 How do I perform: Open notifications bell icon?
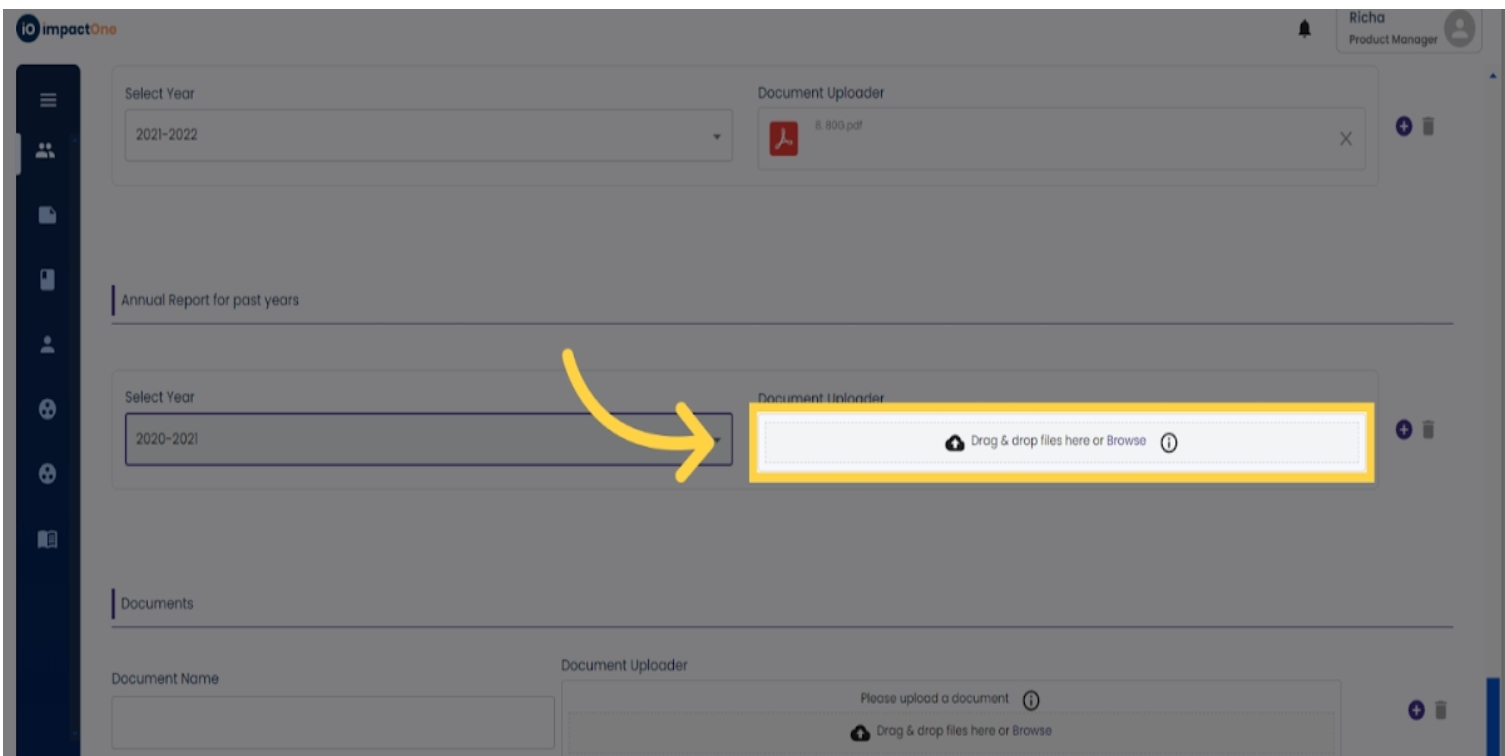[1304, 31]
